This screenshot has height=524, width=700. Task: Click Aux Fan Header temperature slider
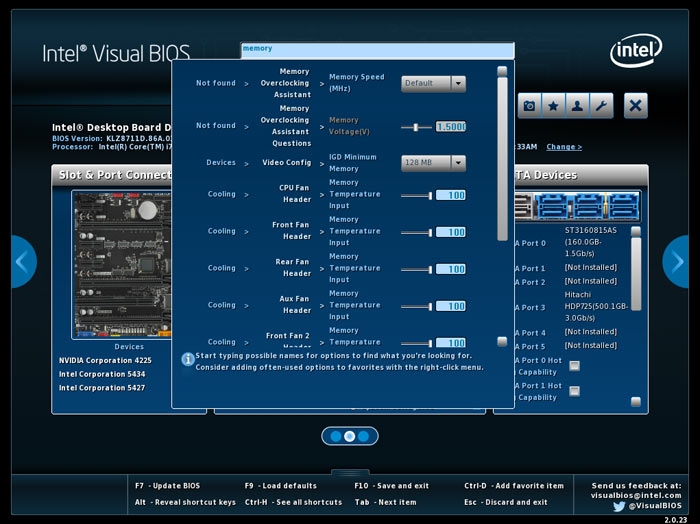click(x=416, y=307)
